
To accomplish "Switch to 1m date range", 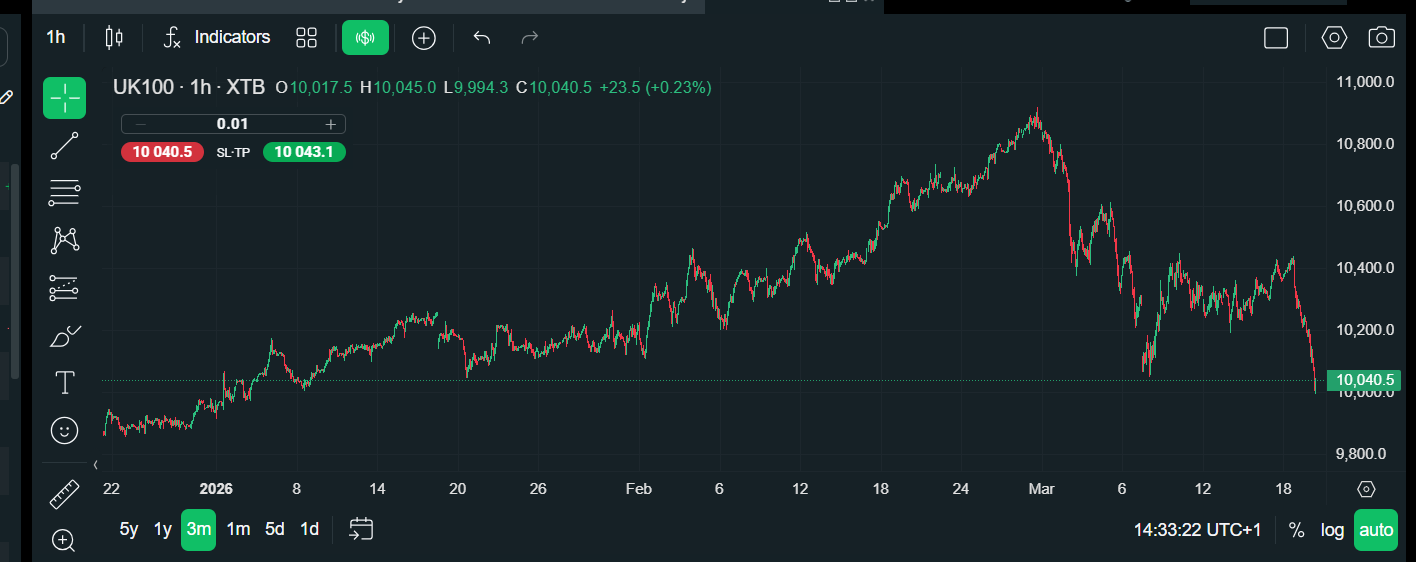I will [x=238, y=529].
